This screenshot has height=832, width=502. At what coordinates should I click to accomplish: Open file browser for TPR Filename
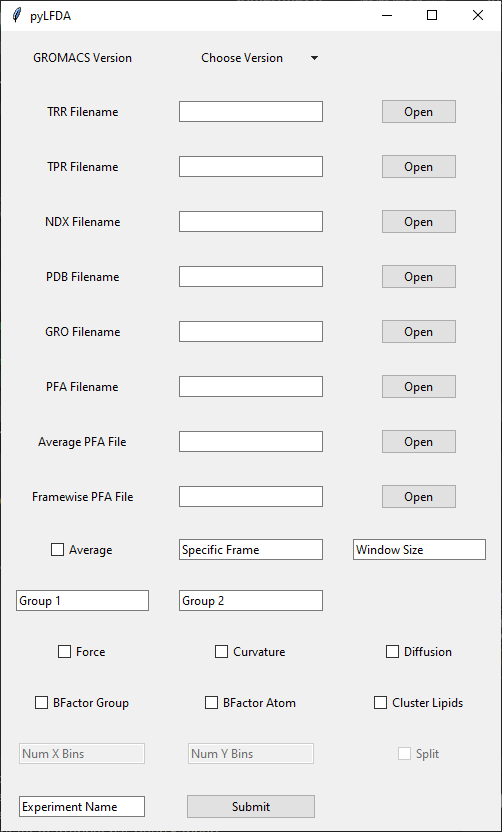tap(419, 167)
